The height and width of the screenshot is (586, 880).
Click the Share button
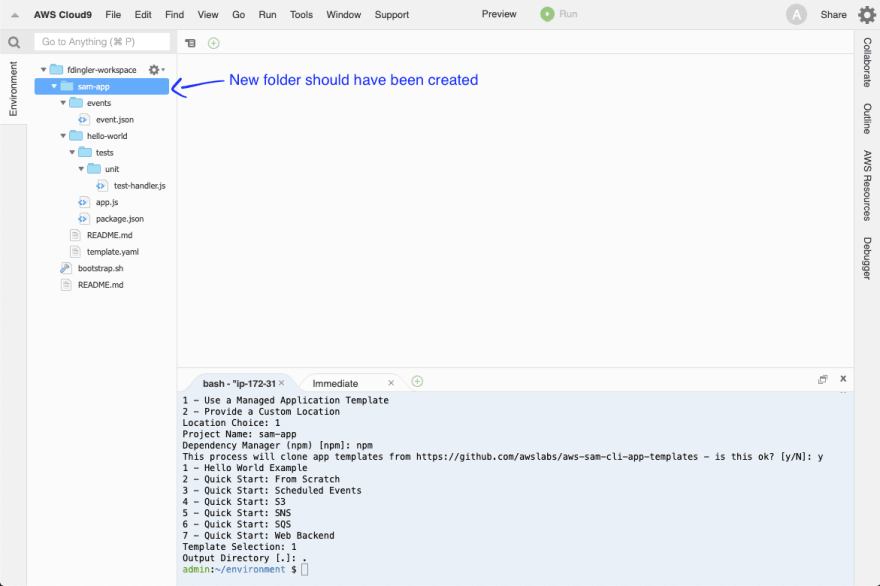833,15
